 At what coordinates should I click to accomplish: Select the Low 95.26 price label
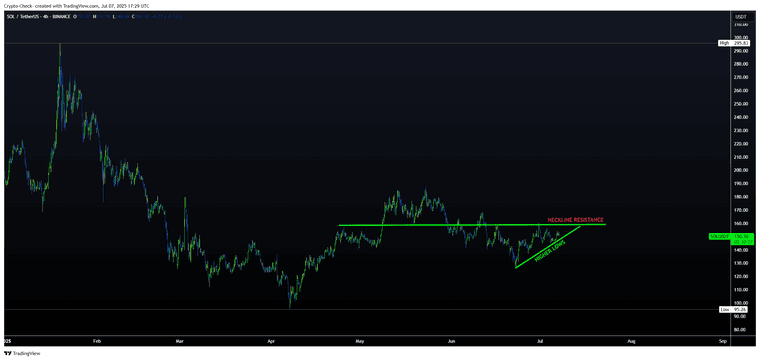734,309
